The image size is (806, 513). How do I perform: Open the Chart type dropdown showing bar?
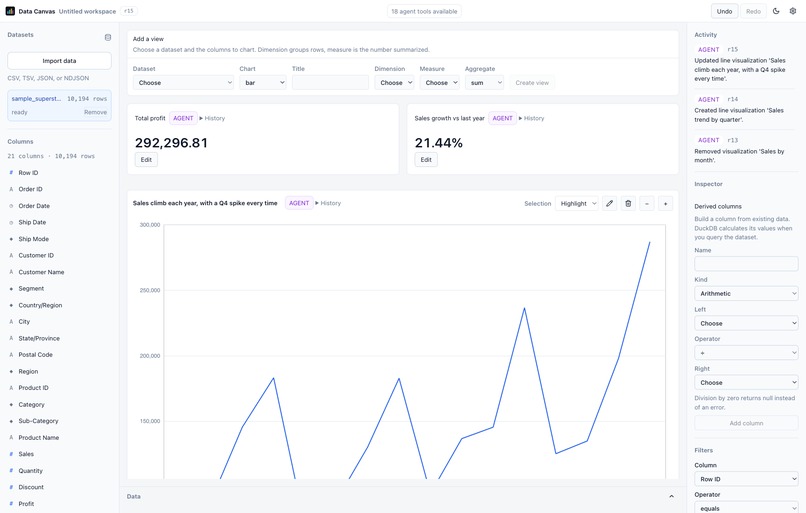click(263, 83)
